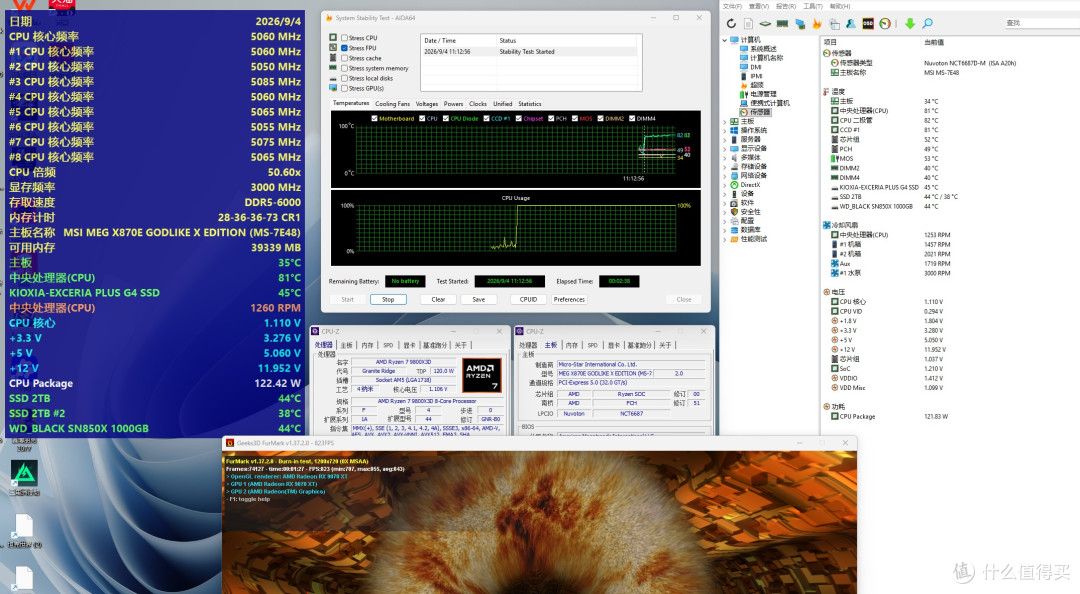
Task: Click the user profile toolbar icon in AIDA64
Action: coord(851,23)
